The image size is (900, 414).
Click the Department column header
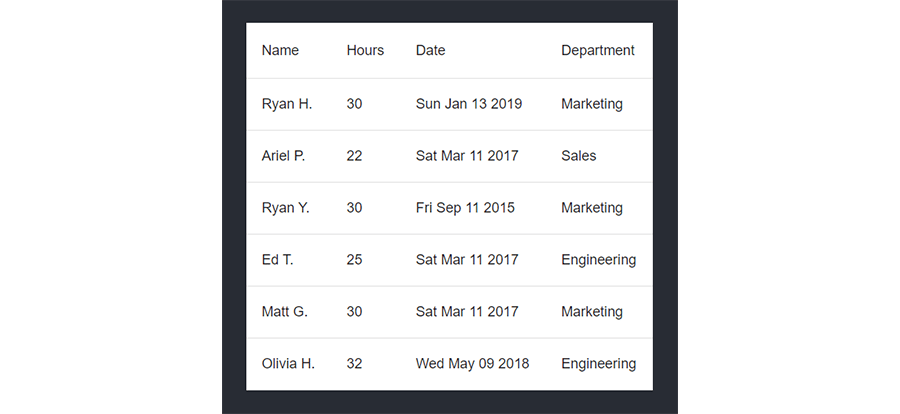[598, 51]
